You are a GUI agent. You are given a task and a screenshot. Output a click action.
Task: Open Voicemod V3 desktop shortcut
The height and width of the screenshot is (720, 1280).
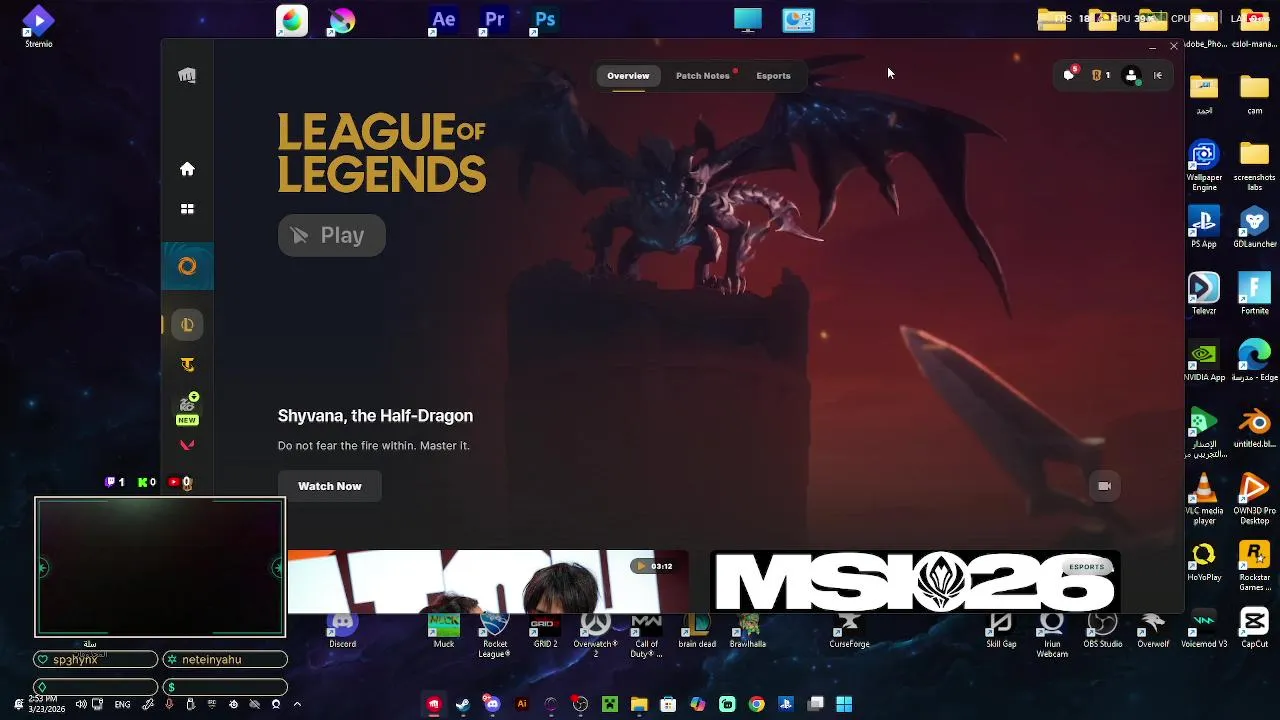click(x=1204, y=628)
